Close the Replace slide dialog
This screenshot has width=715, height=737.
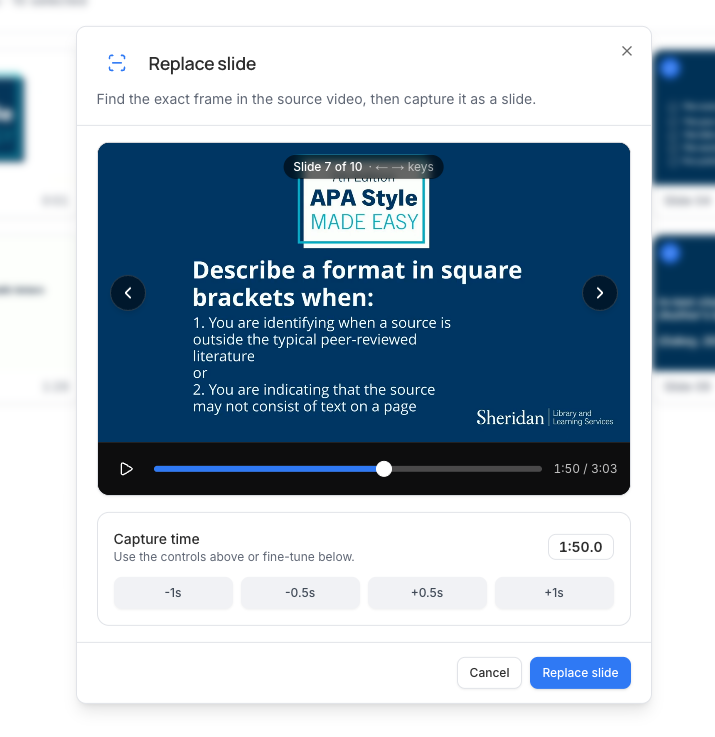(x=627, y=51)
